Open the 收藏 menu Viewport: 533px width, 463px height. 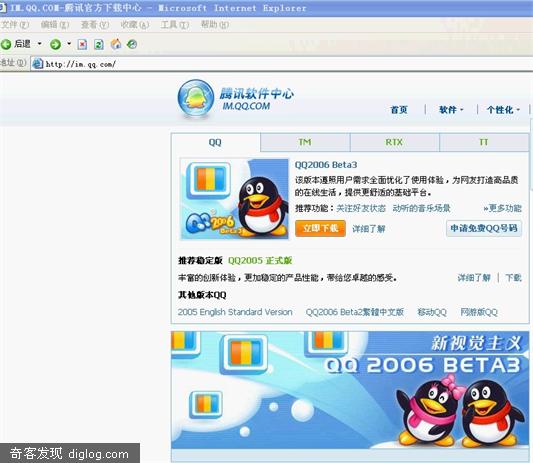click(x=135, y=25)
